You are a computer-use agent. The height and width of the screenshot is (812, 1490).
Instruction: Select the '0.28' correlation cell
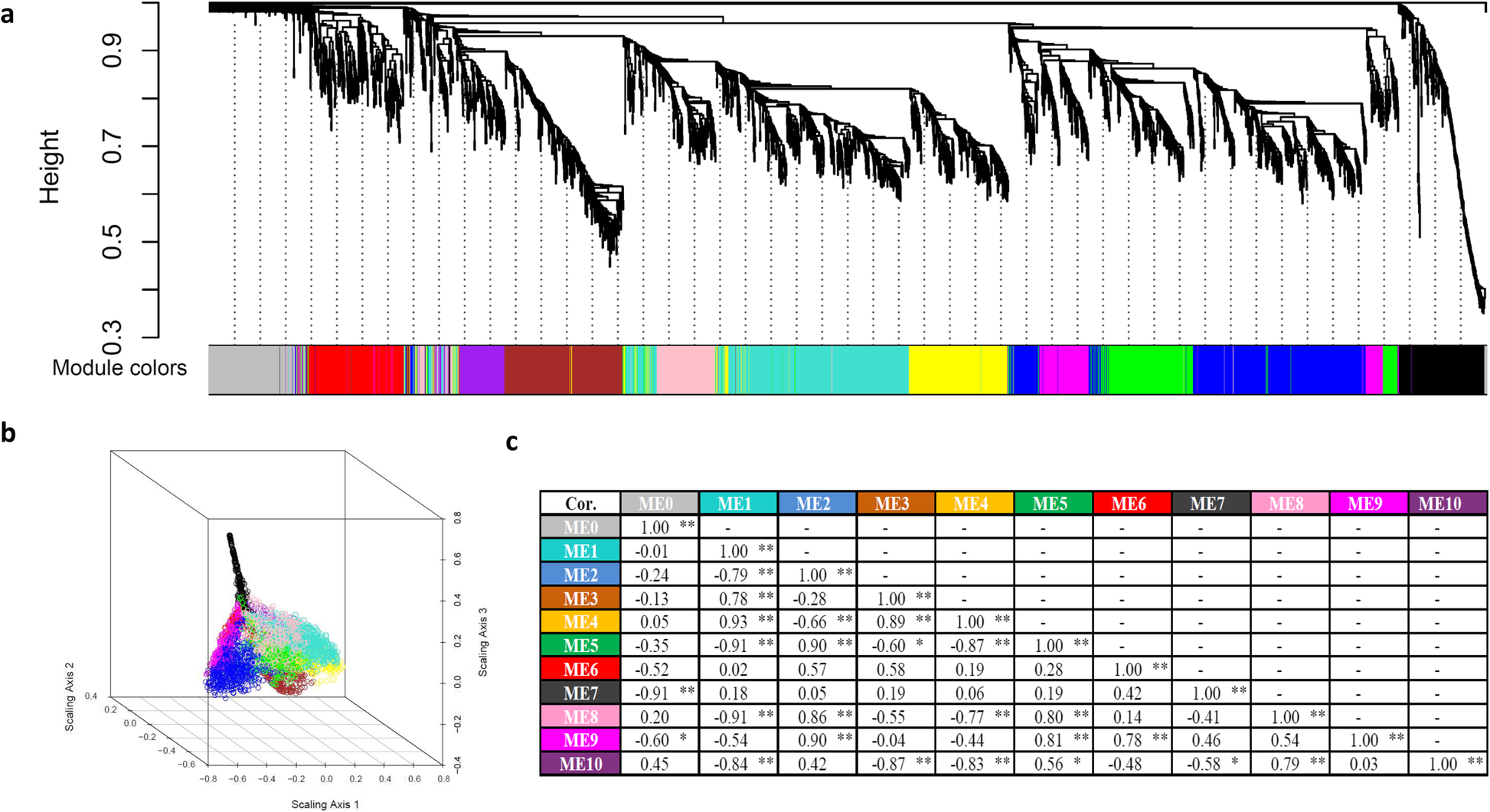tap(1054, 669)
